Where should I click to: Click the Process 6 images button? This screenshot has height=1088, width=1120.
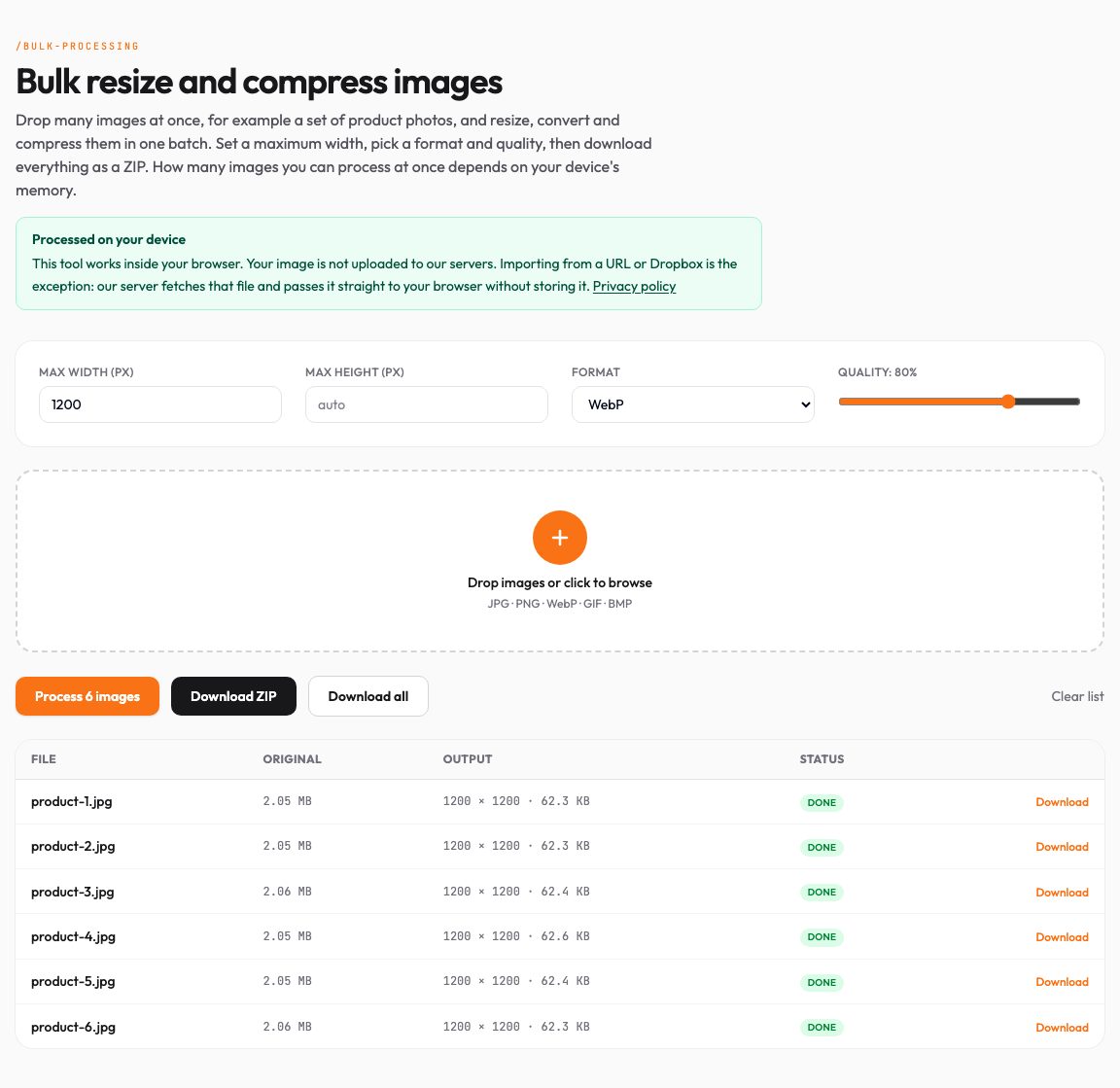click(x=87, y=696)
